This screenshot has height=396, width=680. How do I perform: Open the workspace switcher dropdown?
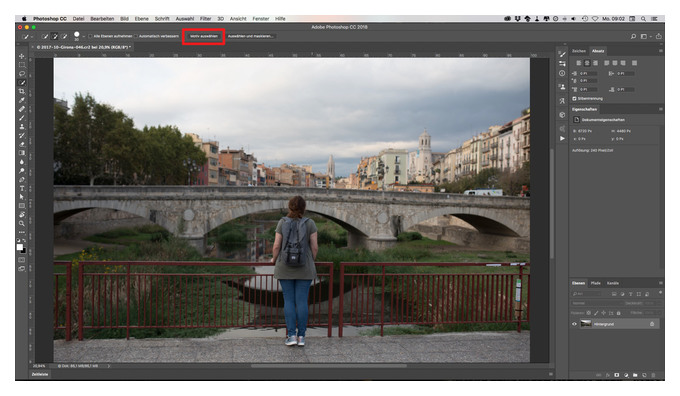click(x=645, y=36)
